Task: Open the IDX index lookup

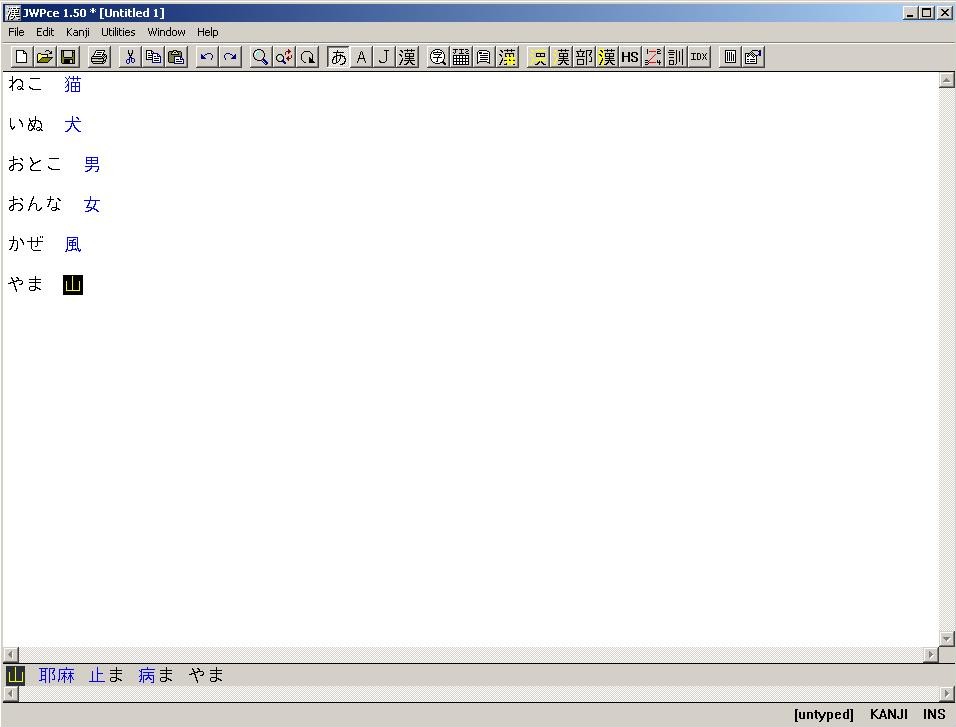Action: (699, 57)
